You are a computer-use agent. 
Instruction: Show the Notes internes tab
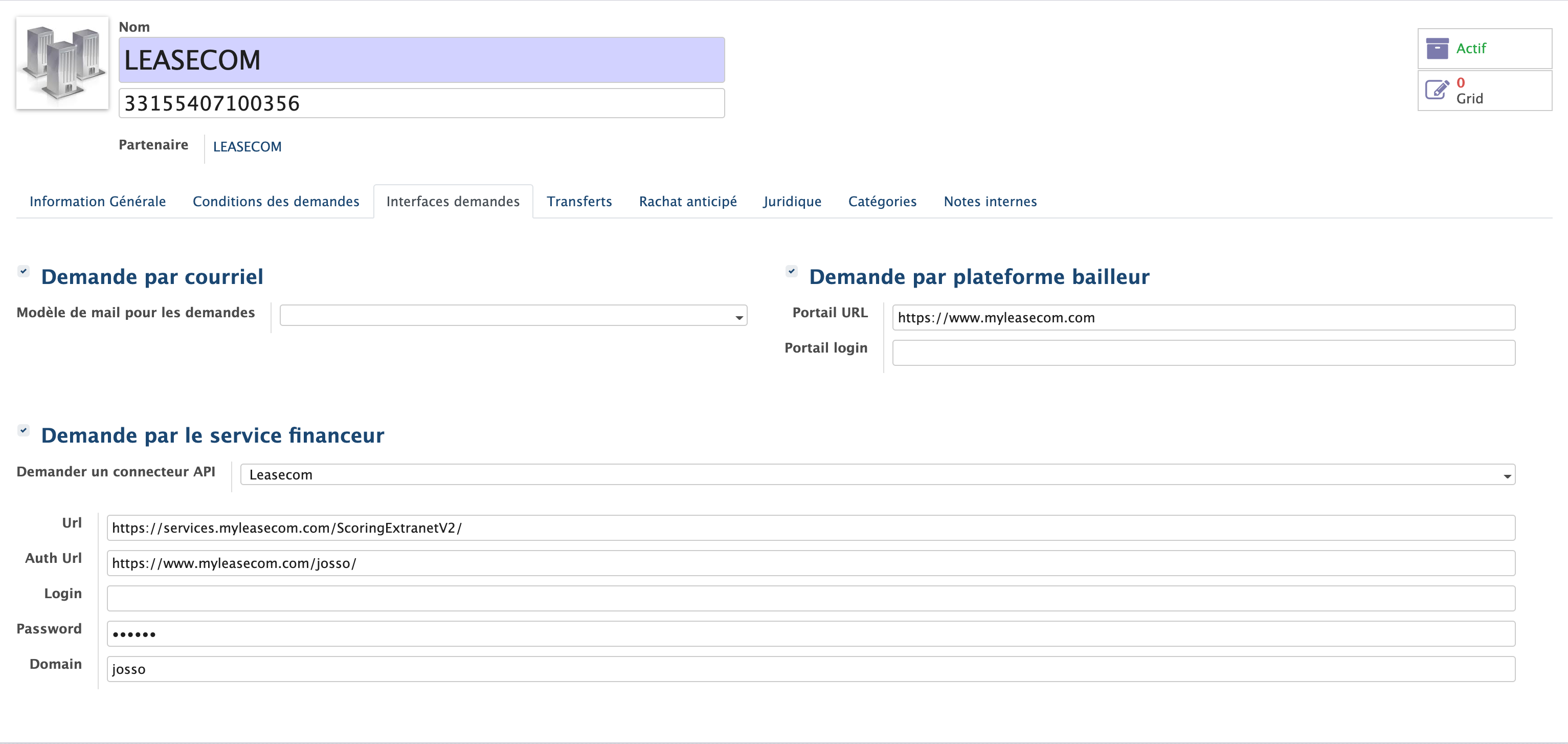coord(990,202)
